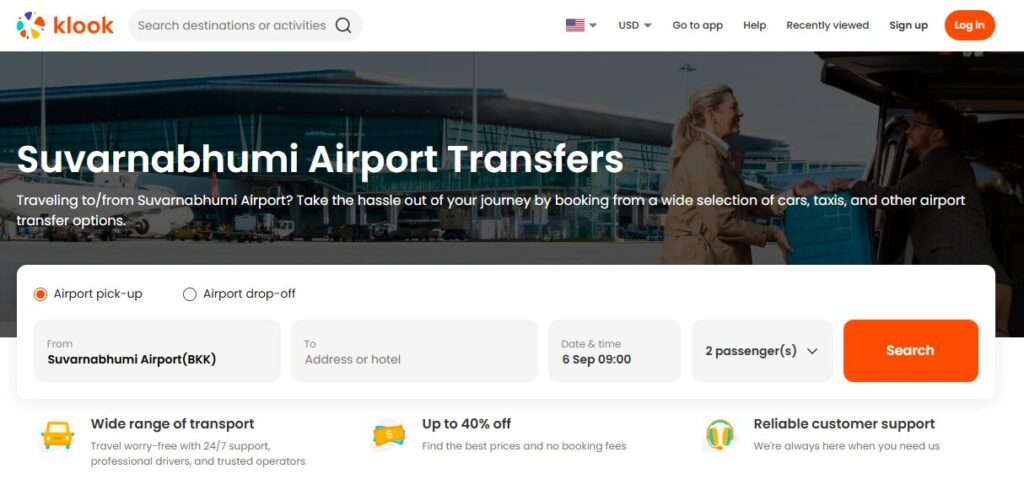Open the Help menu item

(x=754, y=25)
